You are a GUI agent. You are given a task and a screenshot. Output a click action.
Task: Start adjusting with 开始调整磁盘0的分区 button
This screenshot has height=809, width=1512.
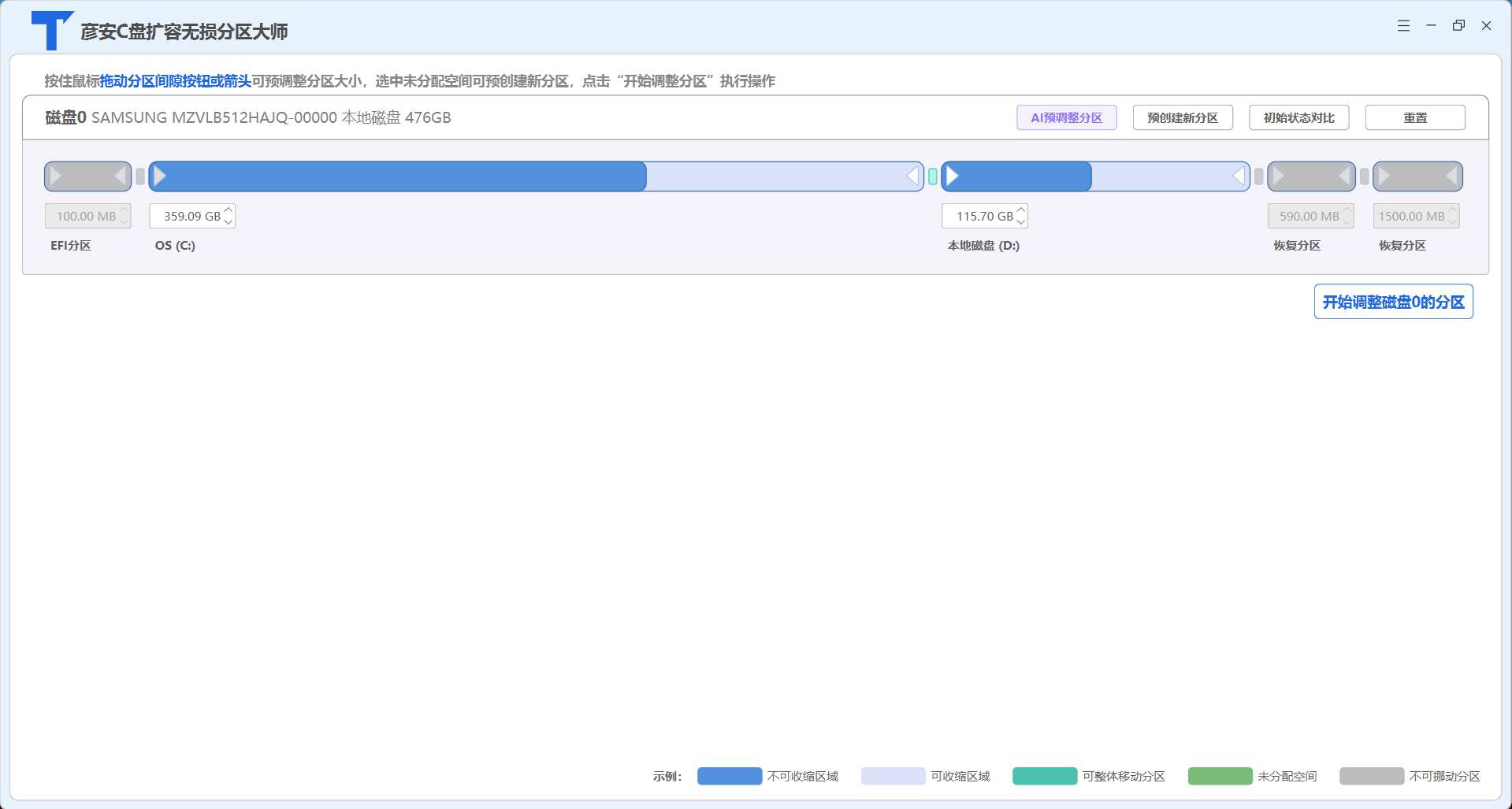[x=1393, y=302]
